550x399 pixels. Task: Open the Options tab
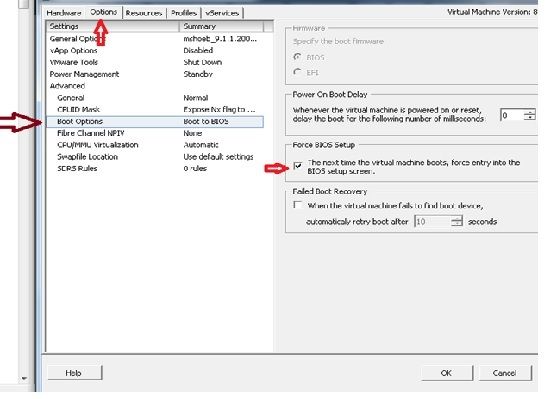(x=103, y=12)
